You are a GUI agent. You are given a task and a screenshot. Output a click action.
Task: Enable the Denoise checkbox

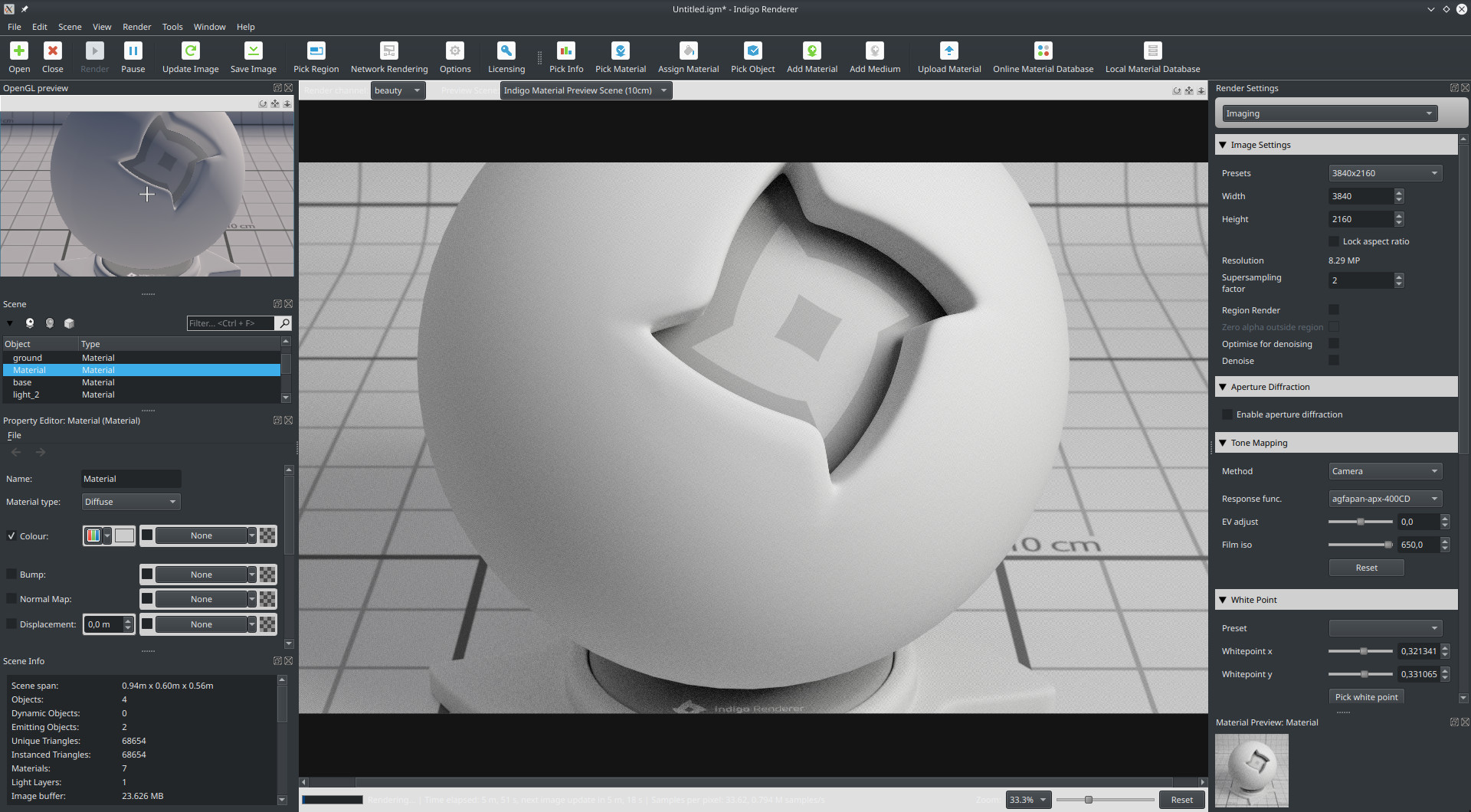(1334, 361)
